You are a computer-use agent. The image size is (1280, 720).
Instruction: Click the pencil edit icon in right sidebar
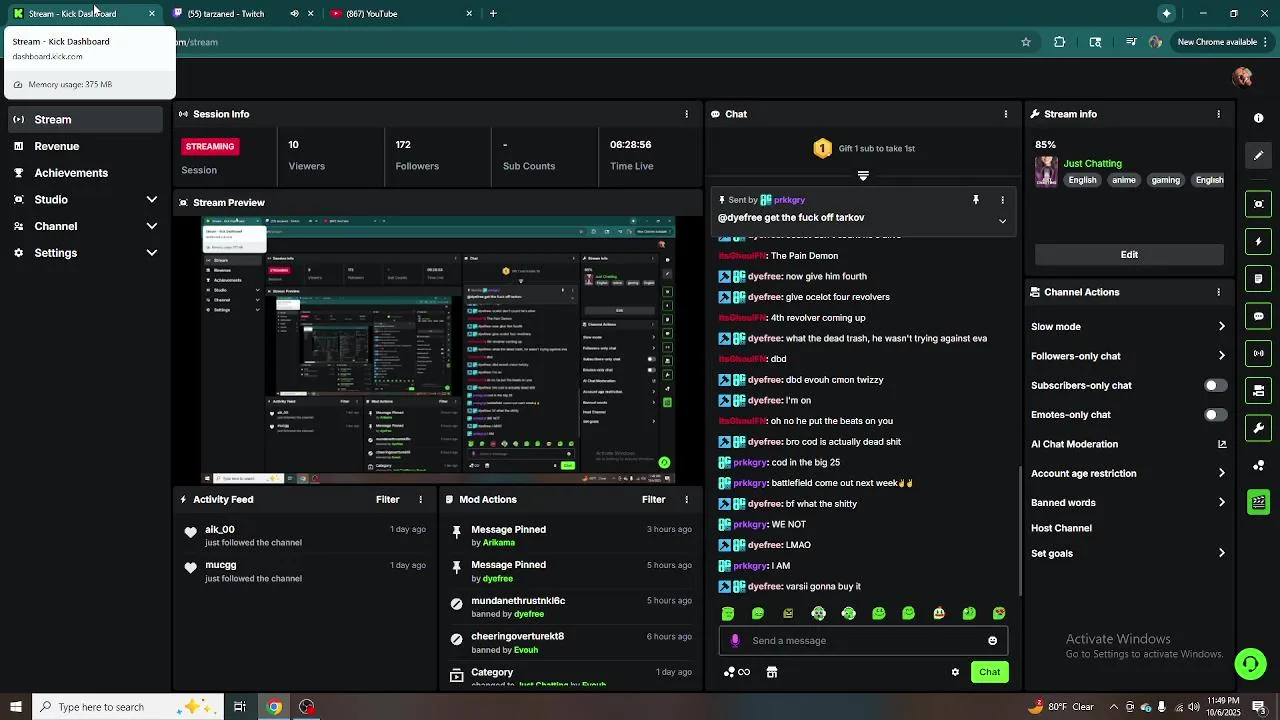pos(1258,156)
